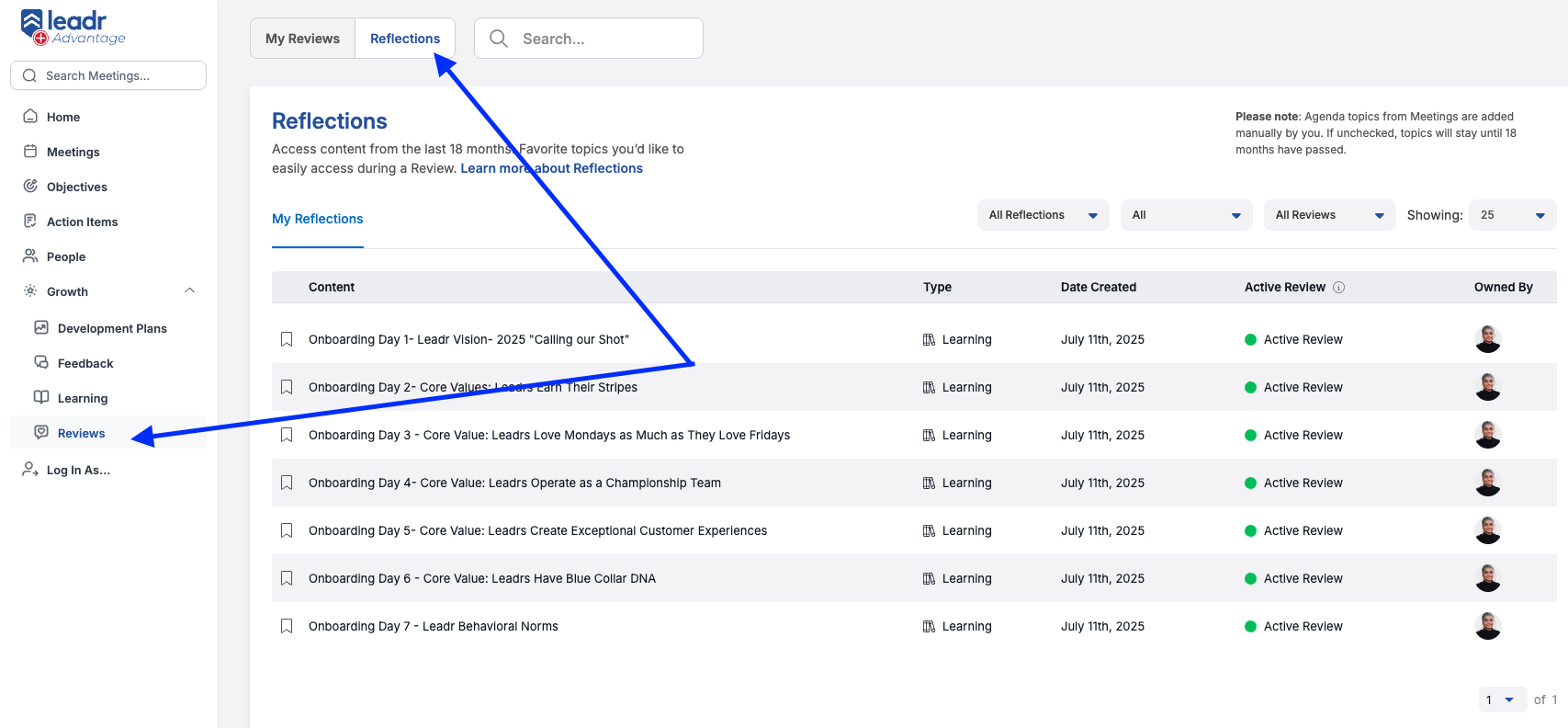The image size is (1568, 728).
Task: Click the Owned By column header
Action: point(1504,287)
